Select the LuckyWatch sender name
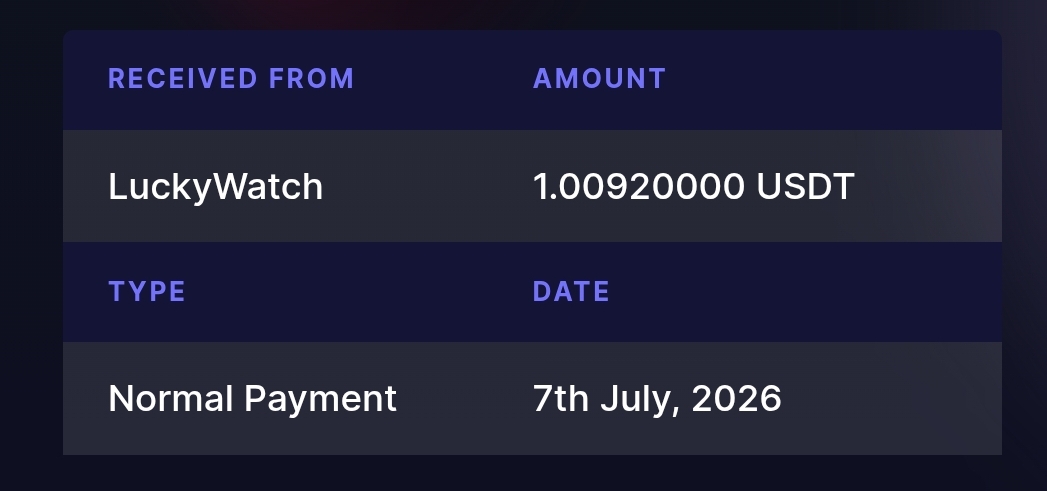The height and width of the screenshot is (491, 1047). [216, 186]
